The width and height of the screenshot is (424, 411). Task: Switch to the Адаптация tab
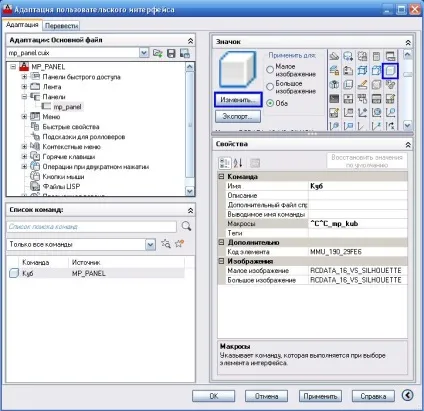tap(22, 25)
